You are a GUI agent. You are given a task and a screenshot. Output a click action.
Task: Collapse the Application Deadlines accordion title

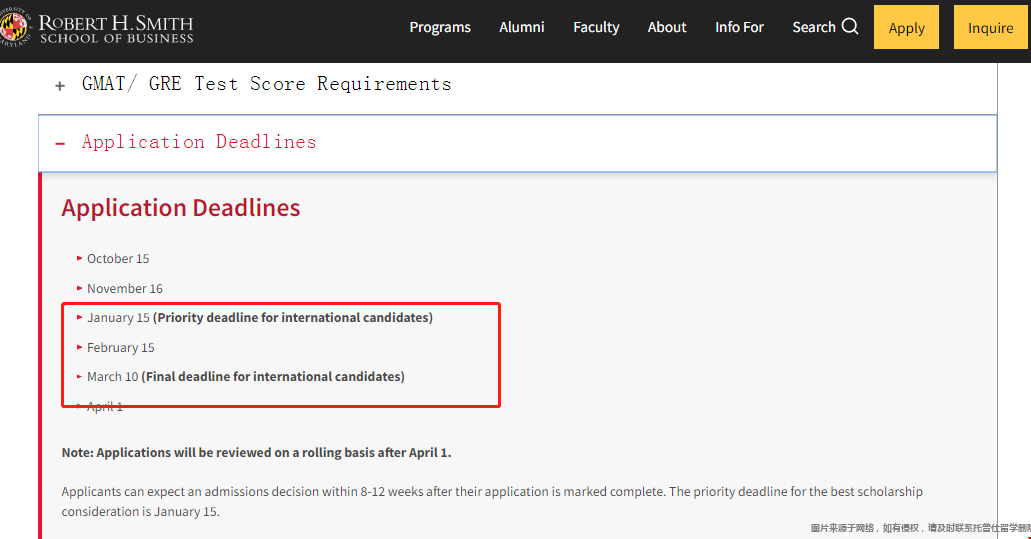click(199, 142)
